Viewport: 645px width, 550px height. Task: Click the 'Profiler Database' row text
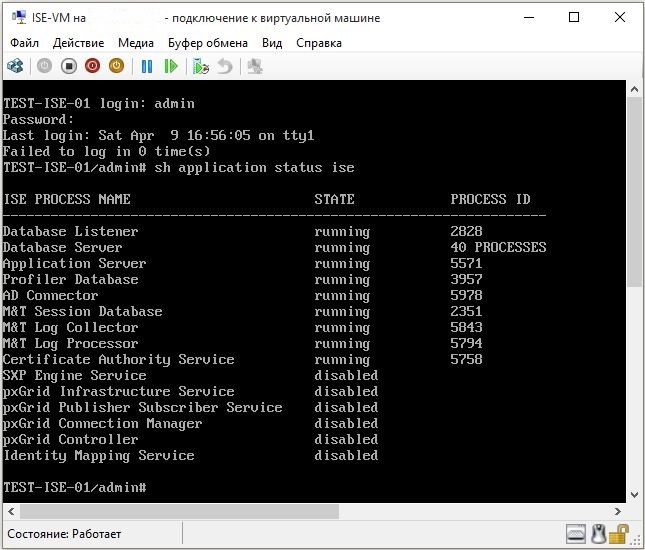pos(70,279)
